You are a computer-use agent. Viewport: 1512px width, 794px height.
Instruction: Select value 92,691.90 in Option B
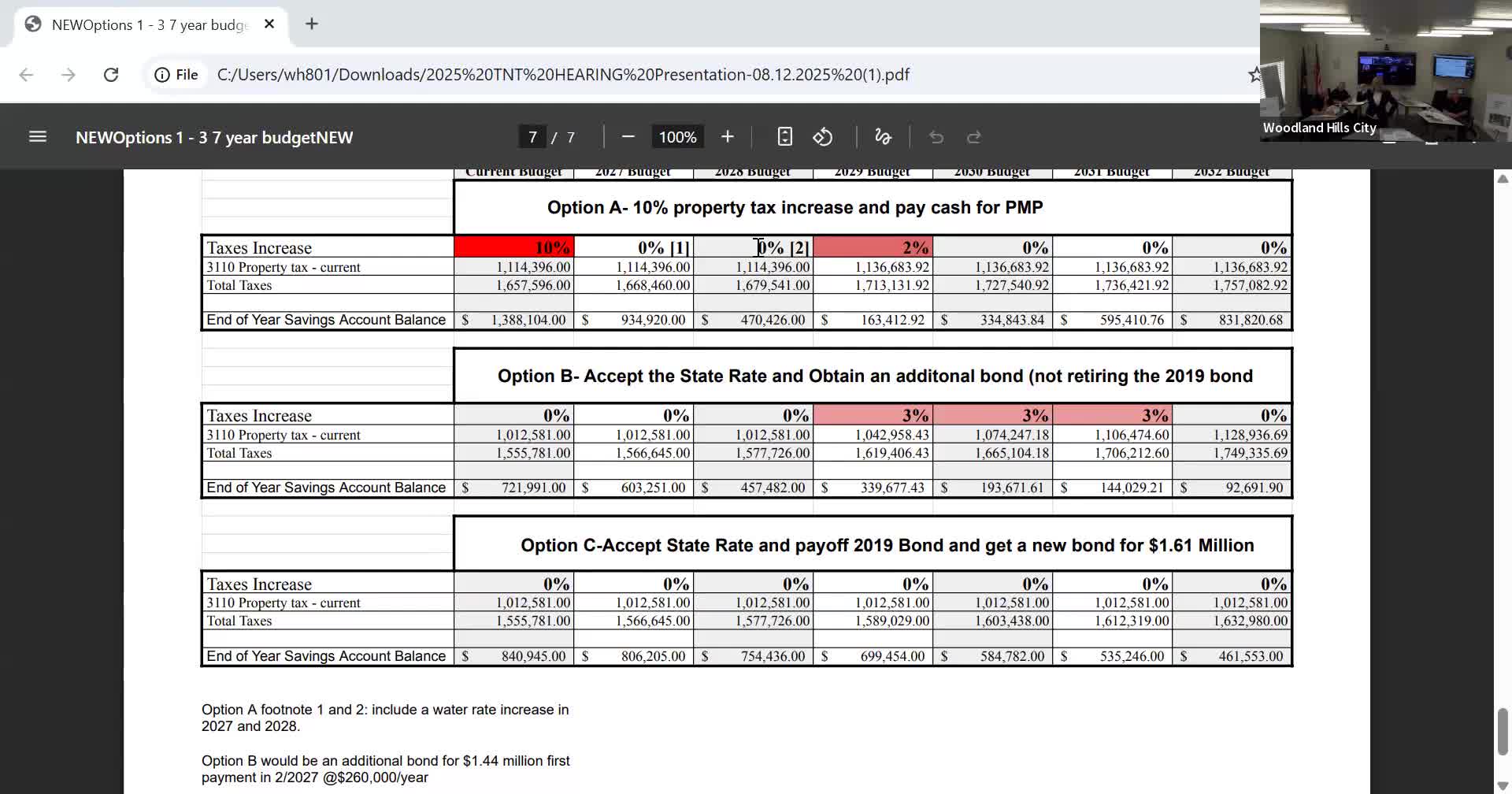[1254, 488]
